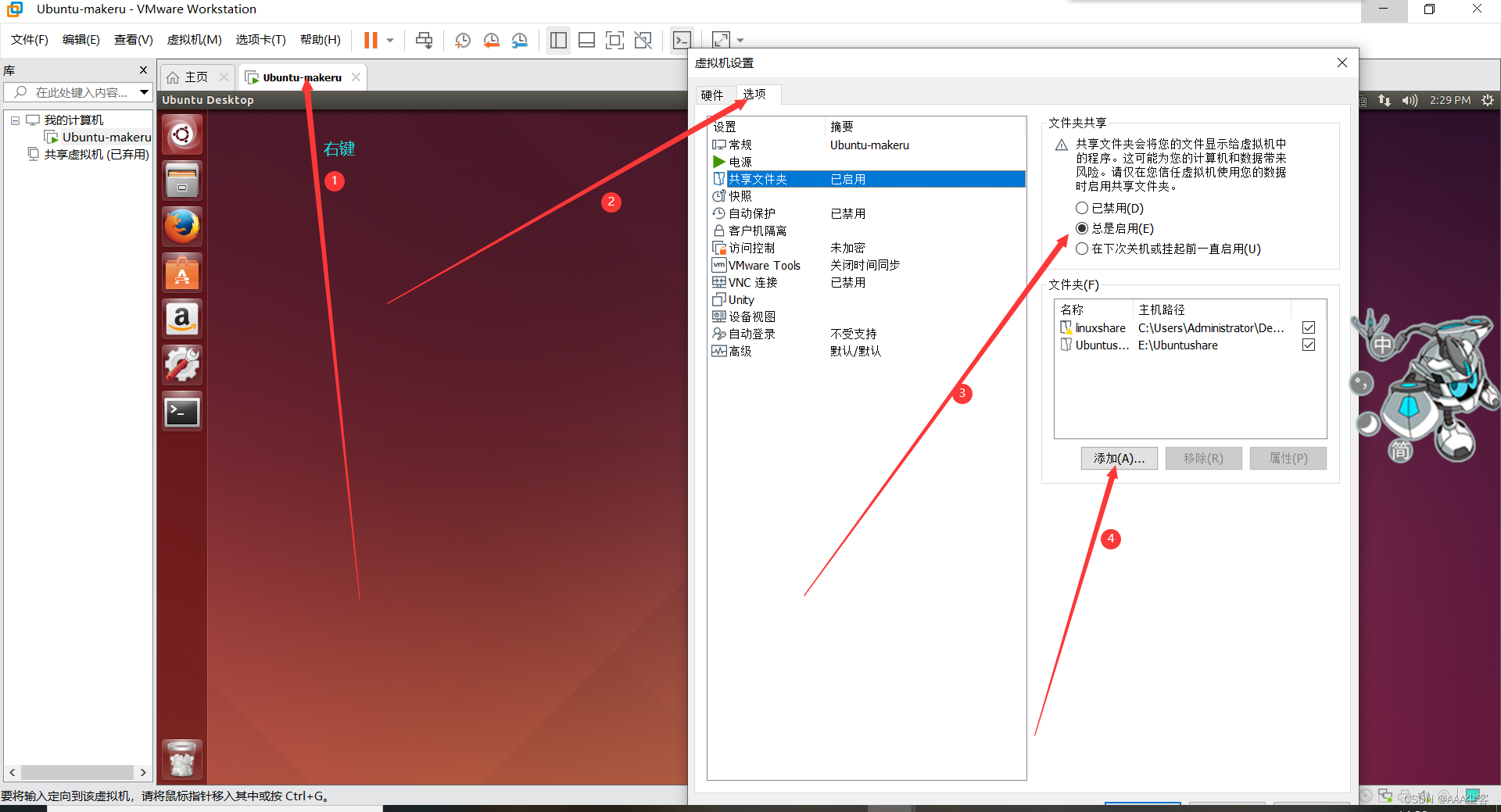The height and width of the screenshot is (812, 1501).
Task: Open the Trash in Ubuntu dock
Action: point(182,759)
